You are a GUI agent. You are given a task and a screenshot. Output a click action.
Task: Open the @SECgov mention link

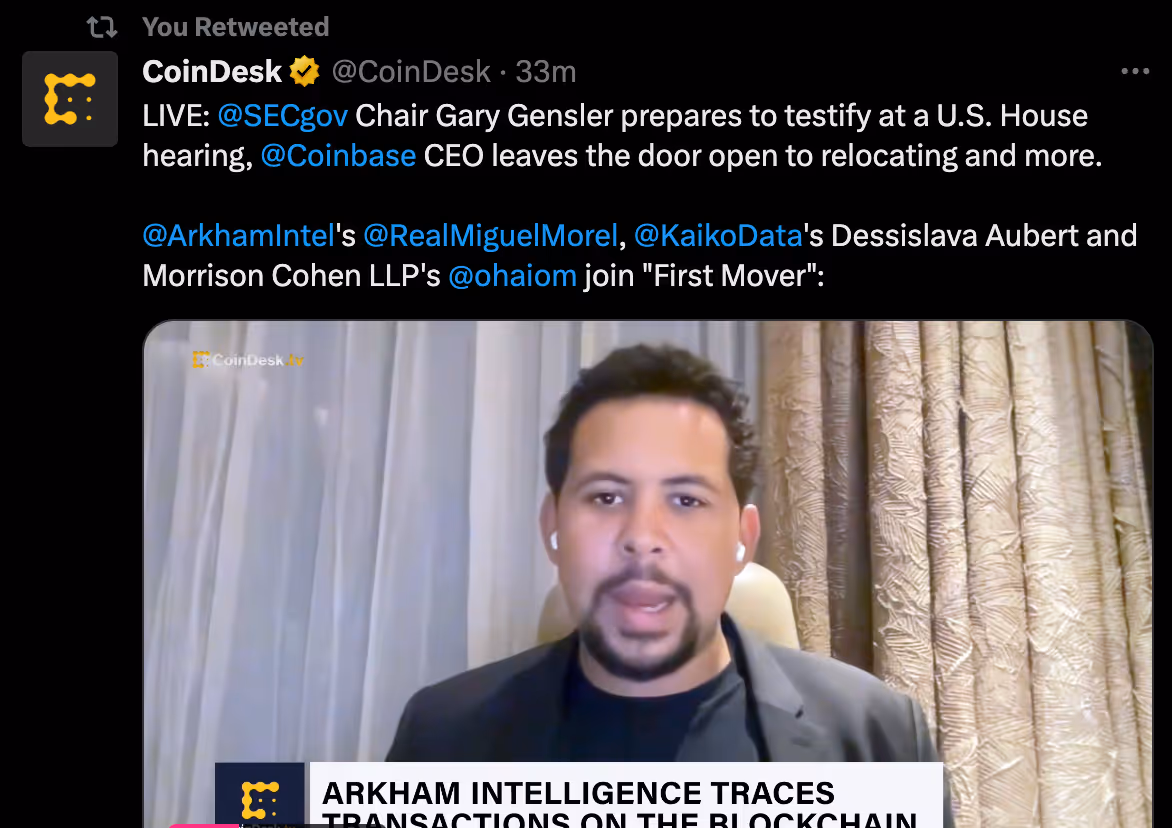(283, 116)
